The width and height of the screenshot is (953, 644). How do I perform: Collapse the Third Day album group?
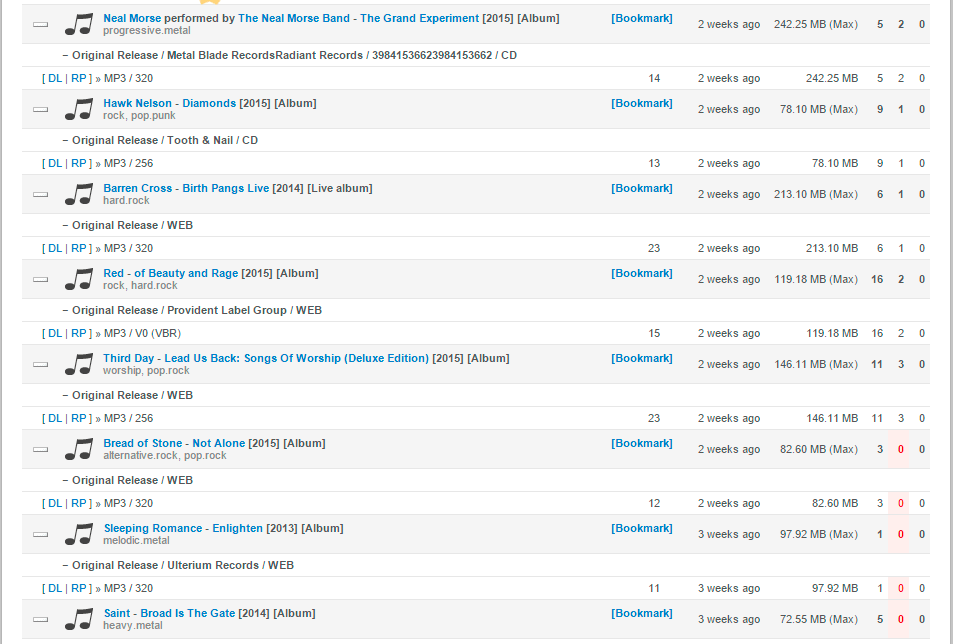(41, 365)
